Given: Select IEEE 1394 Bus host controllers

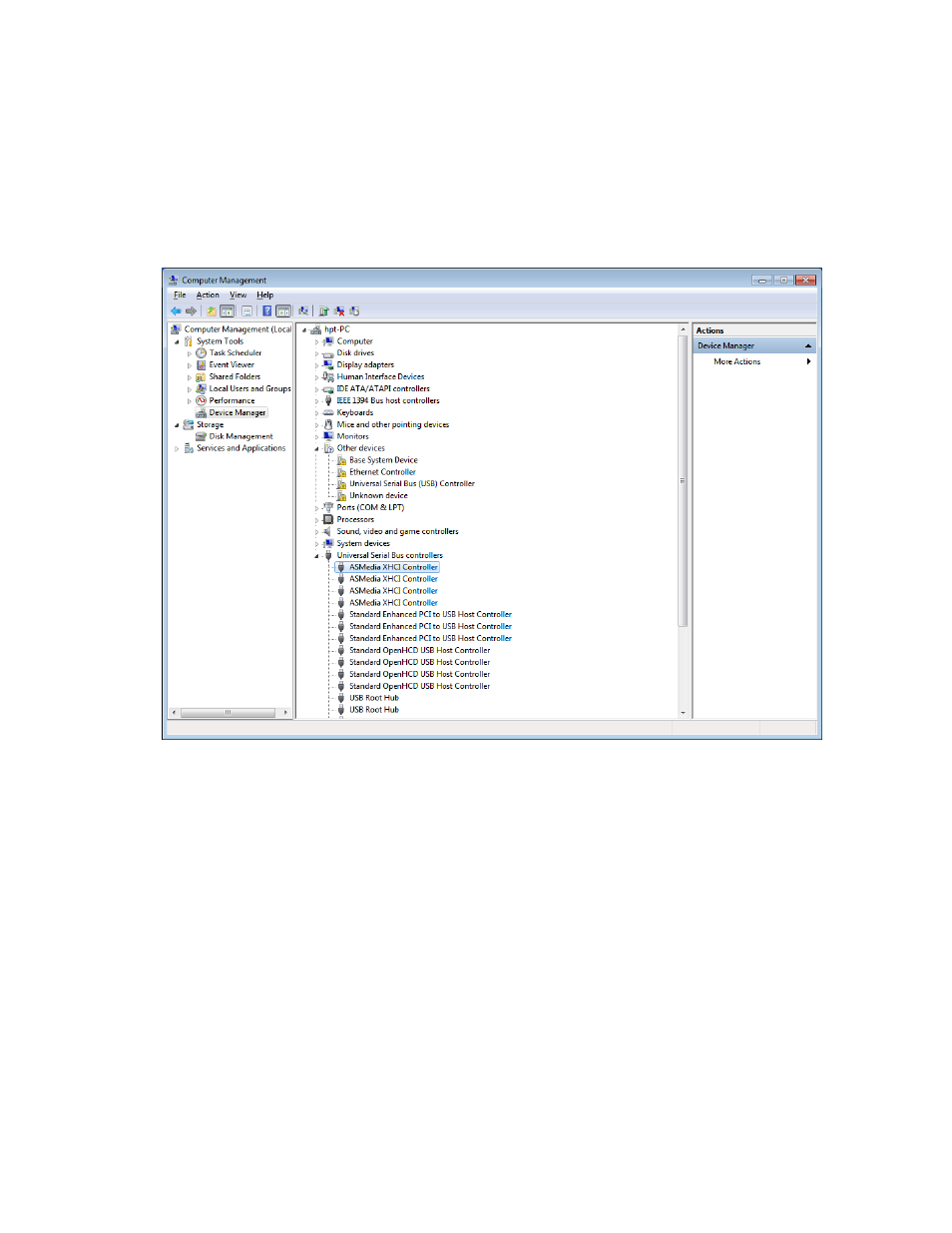Looking at the screenshot, I should 388,400.
